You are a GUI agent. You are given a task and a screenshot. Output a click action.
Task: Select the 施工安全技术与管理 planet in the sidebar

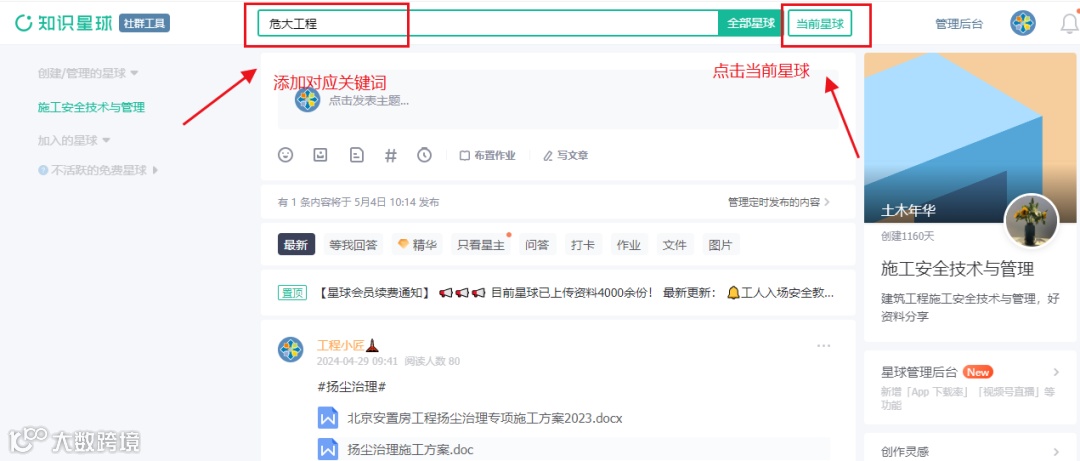point(91,107)
